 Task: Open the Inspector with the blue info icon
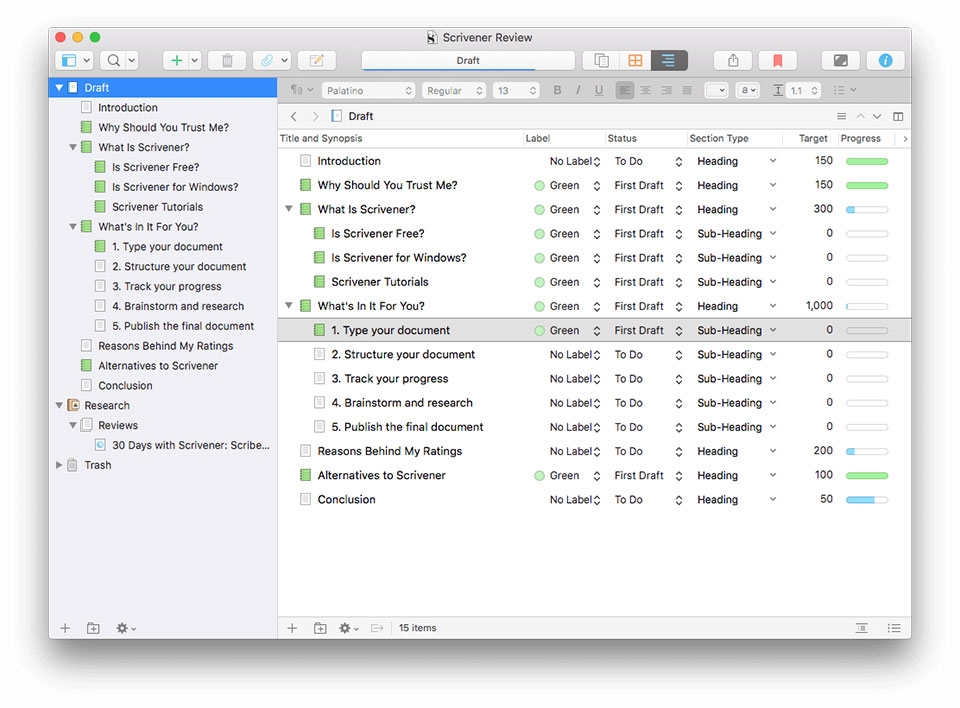point(885,60)
